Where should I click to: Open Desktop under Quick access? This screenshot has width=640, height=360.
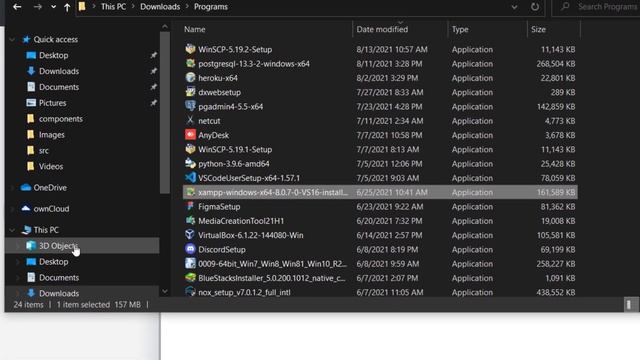tap(53, 56)
